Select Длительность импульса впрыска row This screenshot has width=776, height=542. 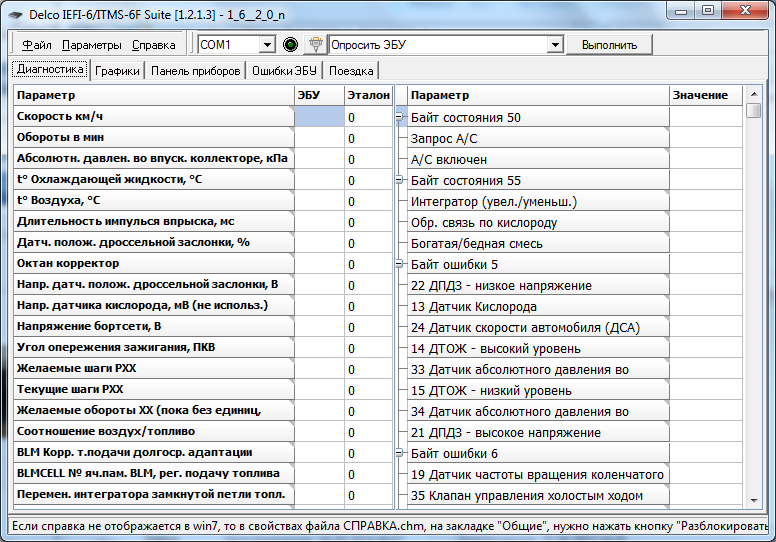pos(154,222)
